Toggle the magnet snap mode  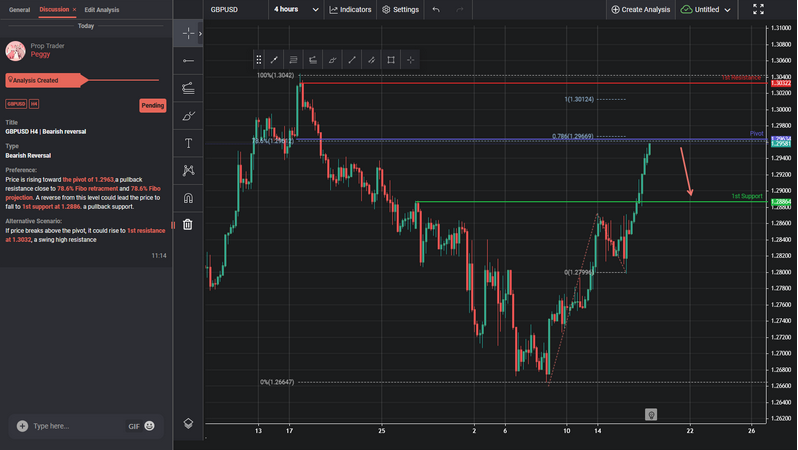(x=188, y=198)
